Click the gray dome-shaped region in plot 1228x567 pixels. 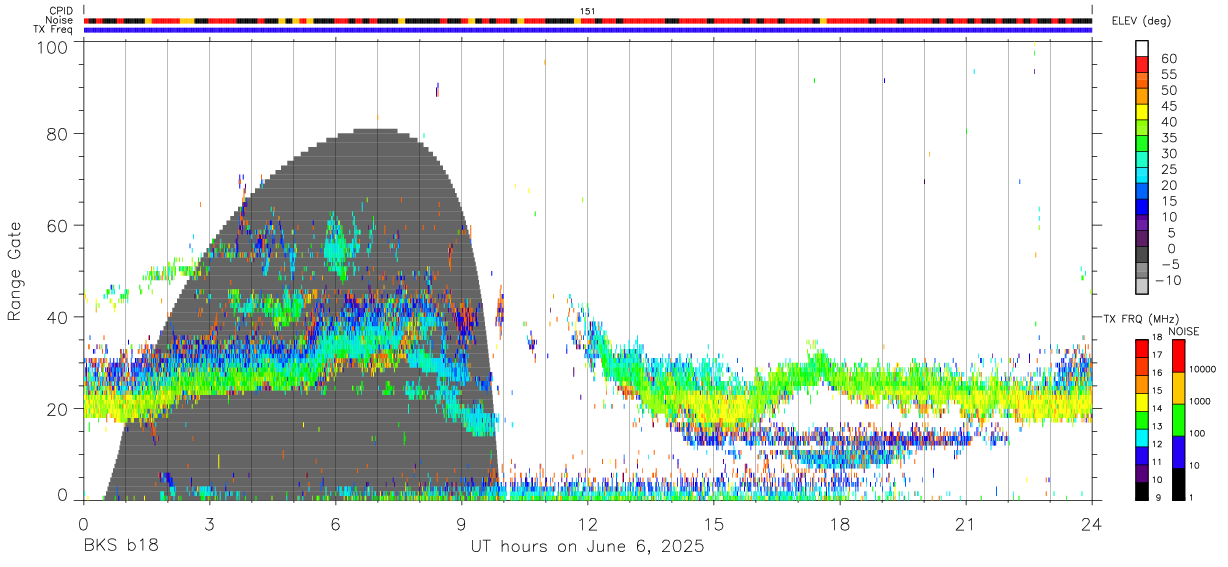coord(300,315)
